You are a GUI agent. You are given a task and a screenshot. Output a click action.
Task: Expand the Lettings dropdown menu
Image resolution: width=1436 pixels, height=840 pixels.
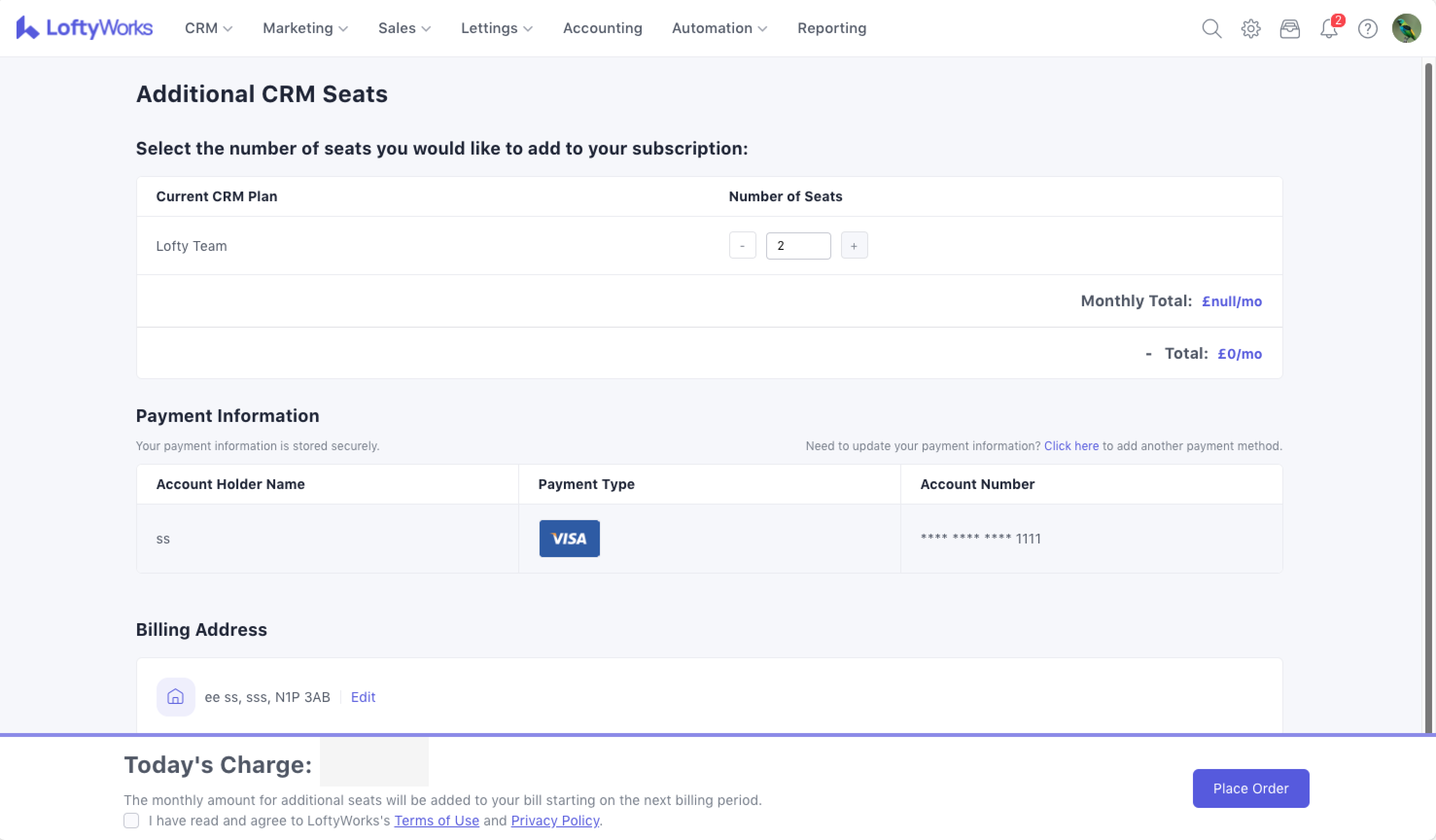[496, 29]
